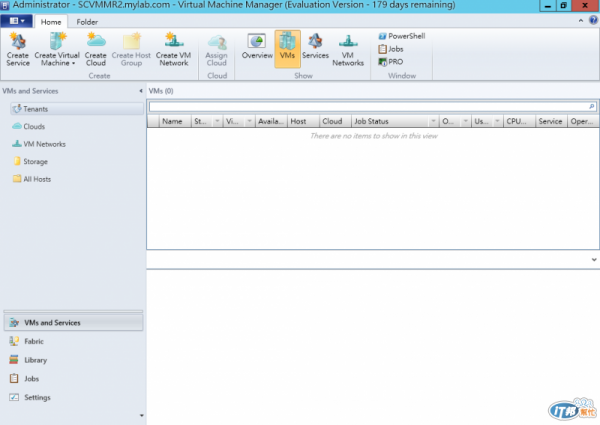Sort by the Service column header
Image resolution: width=600 pixels, height=425 pixels.
point(551,121)
